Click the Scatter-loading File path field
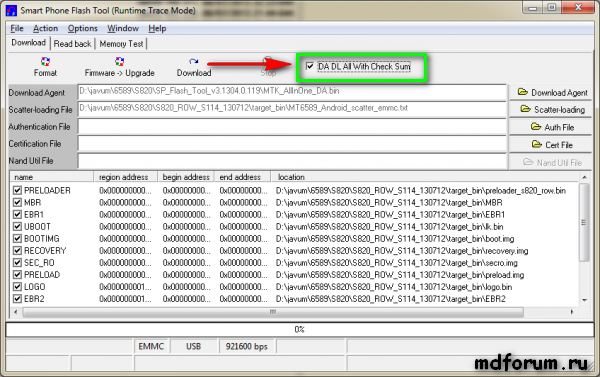Screen dimensions: 600x377 point(292,109)
